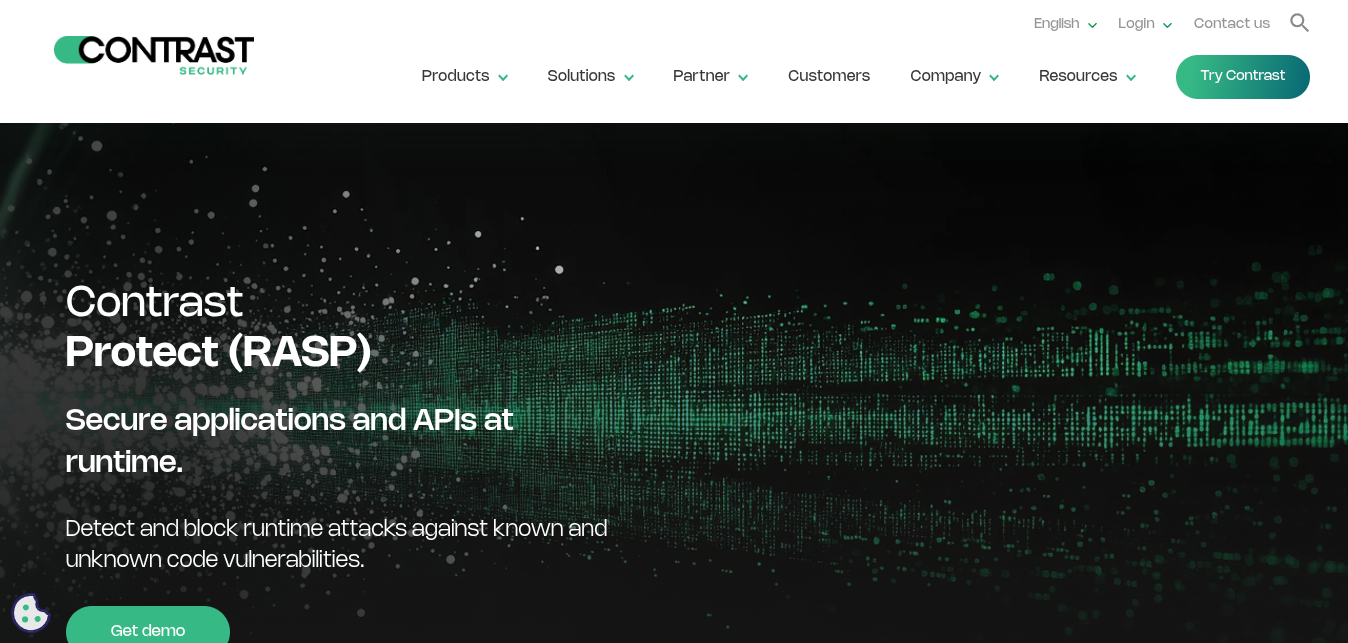Open the search magnifier icon

tap(1299, 22)
